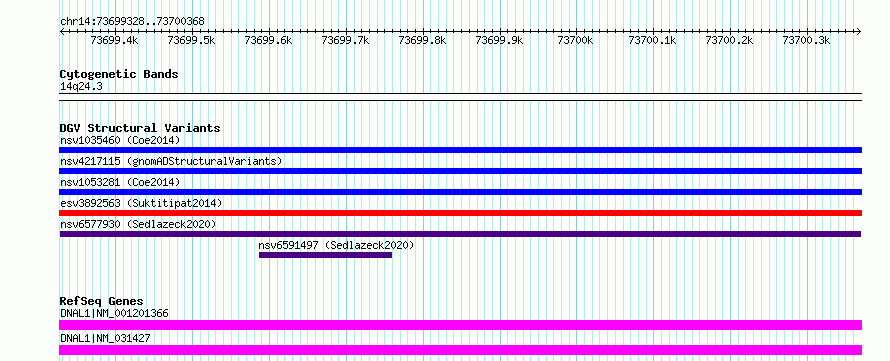This screenshot has width=890, height=361.
Task: Click the Cytogenetic Bands track title
Action: coord(119,74)
